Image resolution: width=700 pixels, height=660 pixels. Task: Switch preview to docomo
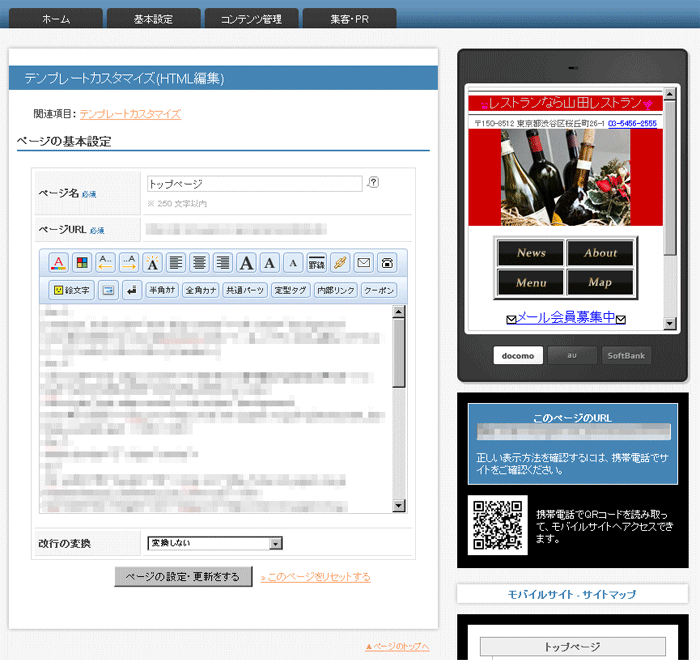pos(518,355)
